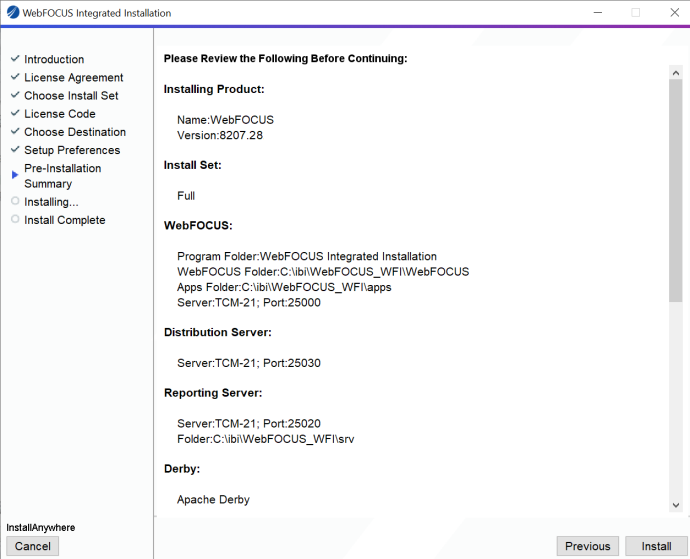Click the WebFOCUS: section heading
Screen dimensions: 690x559
point(198,225)
